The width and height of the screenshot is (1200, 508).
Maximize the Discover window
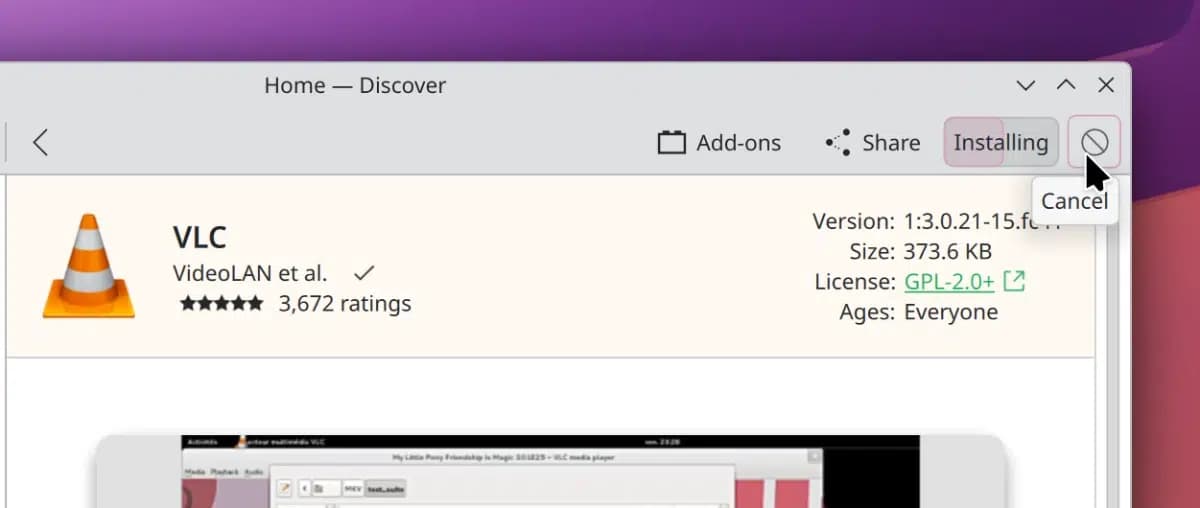tap(1066, 86)
